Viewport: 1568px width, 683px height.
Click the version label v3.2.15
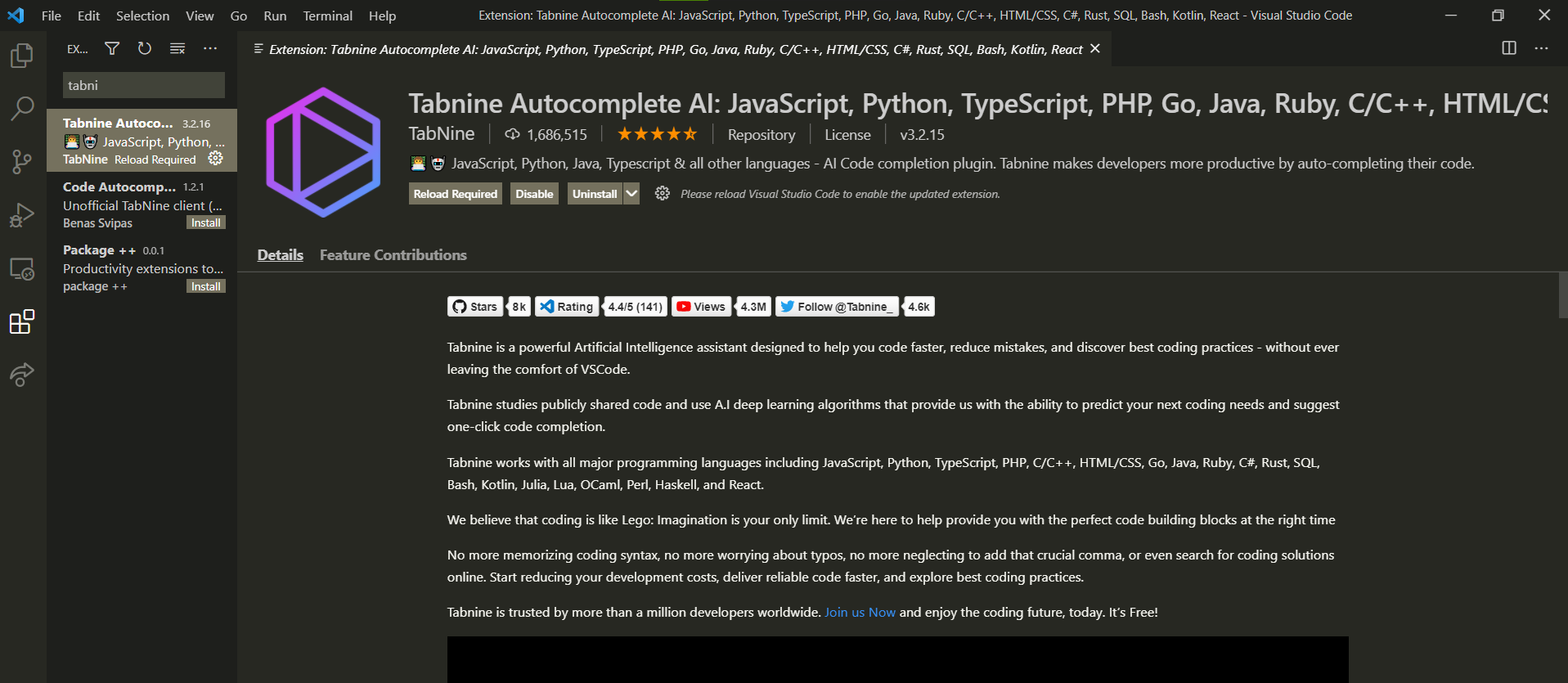[x=922, y=134]
